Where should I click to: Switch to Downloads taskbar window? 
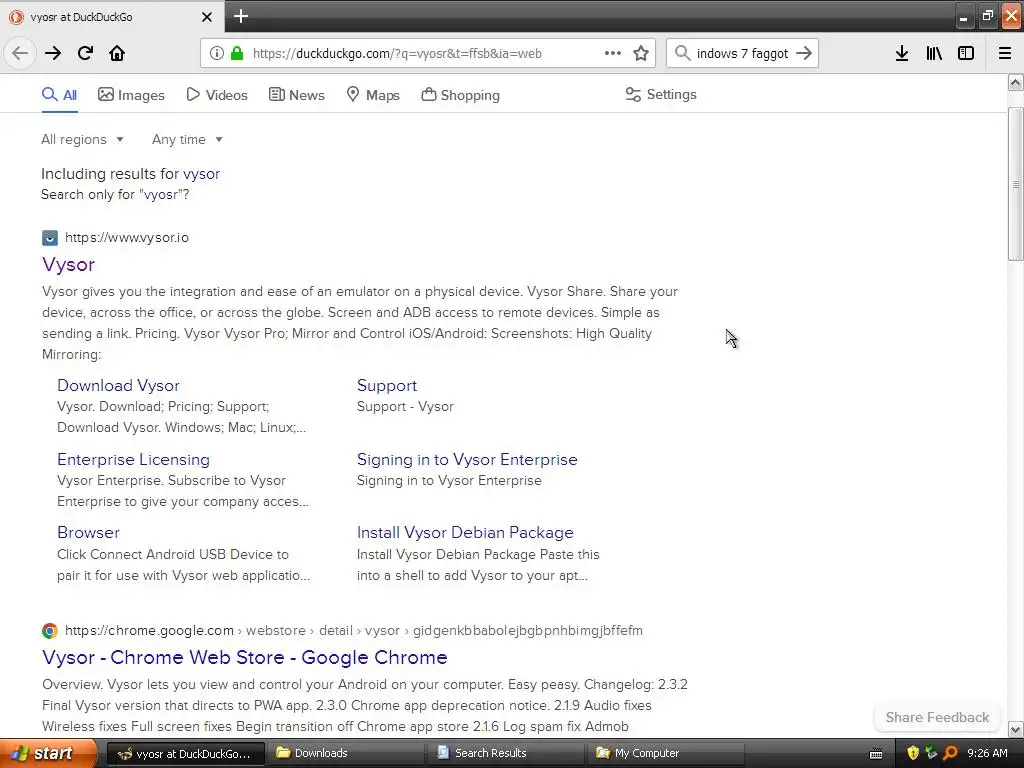(x=344, y=753)
